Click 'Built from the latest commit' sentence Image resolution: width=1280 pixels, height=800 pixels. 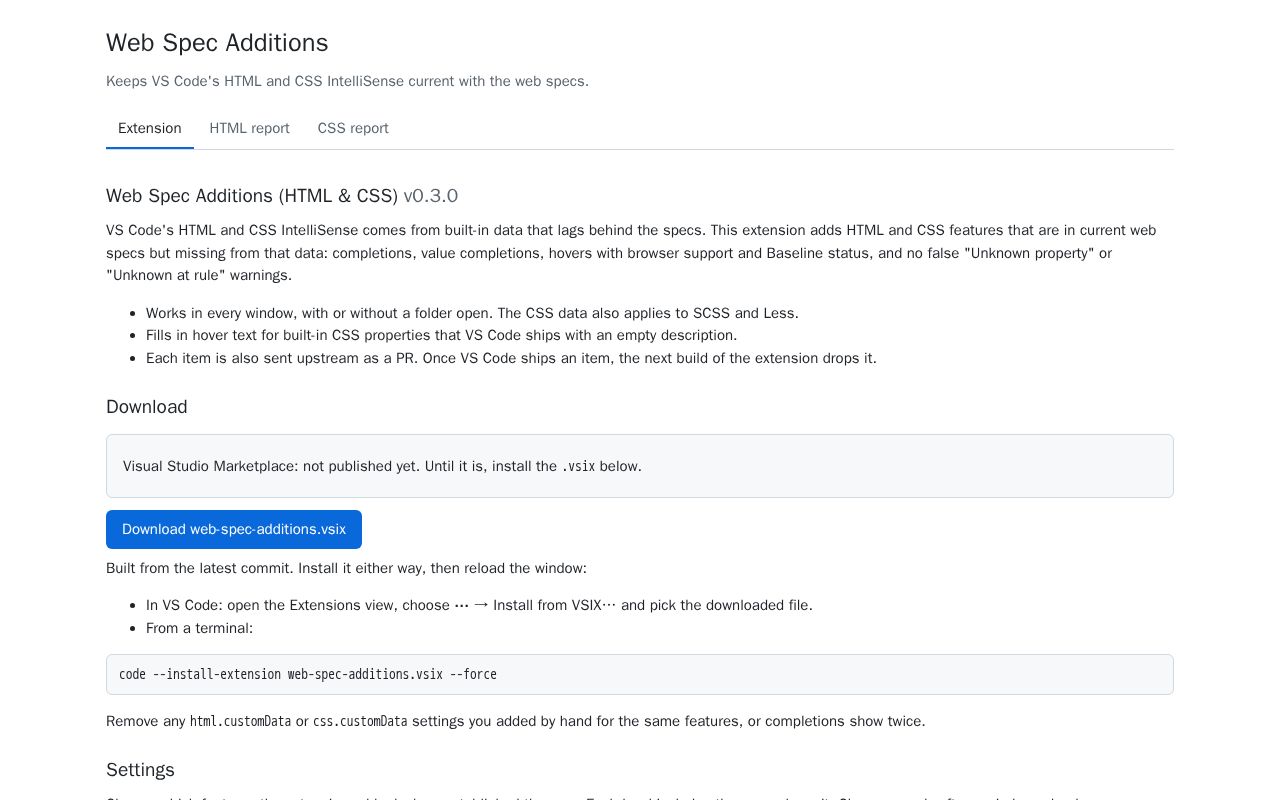pos(346,568)
